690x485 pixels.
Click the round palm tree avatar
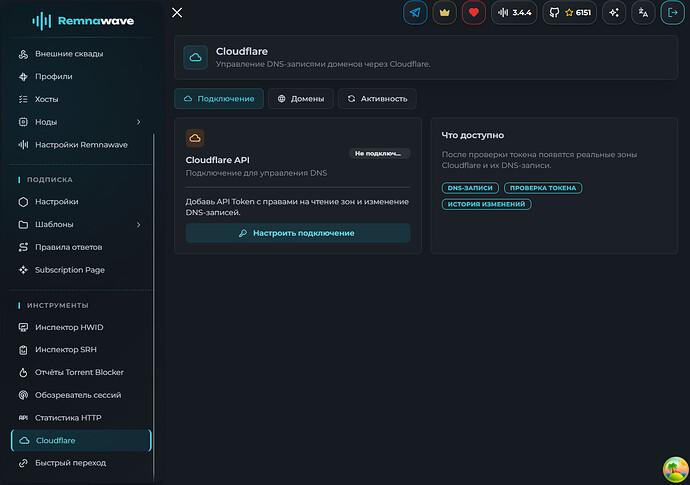click(x=675, y=470)
